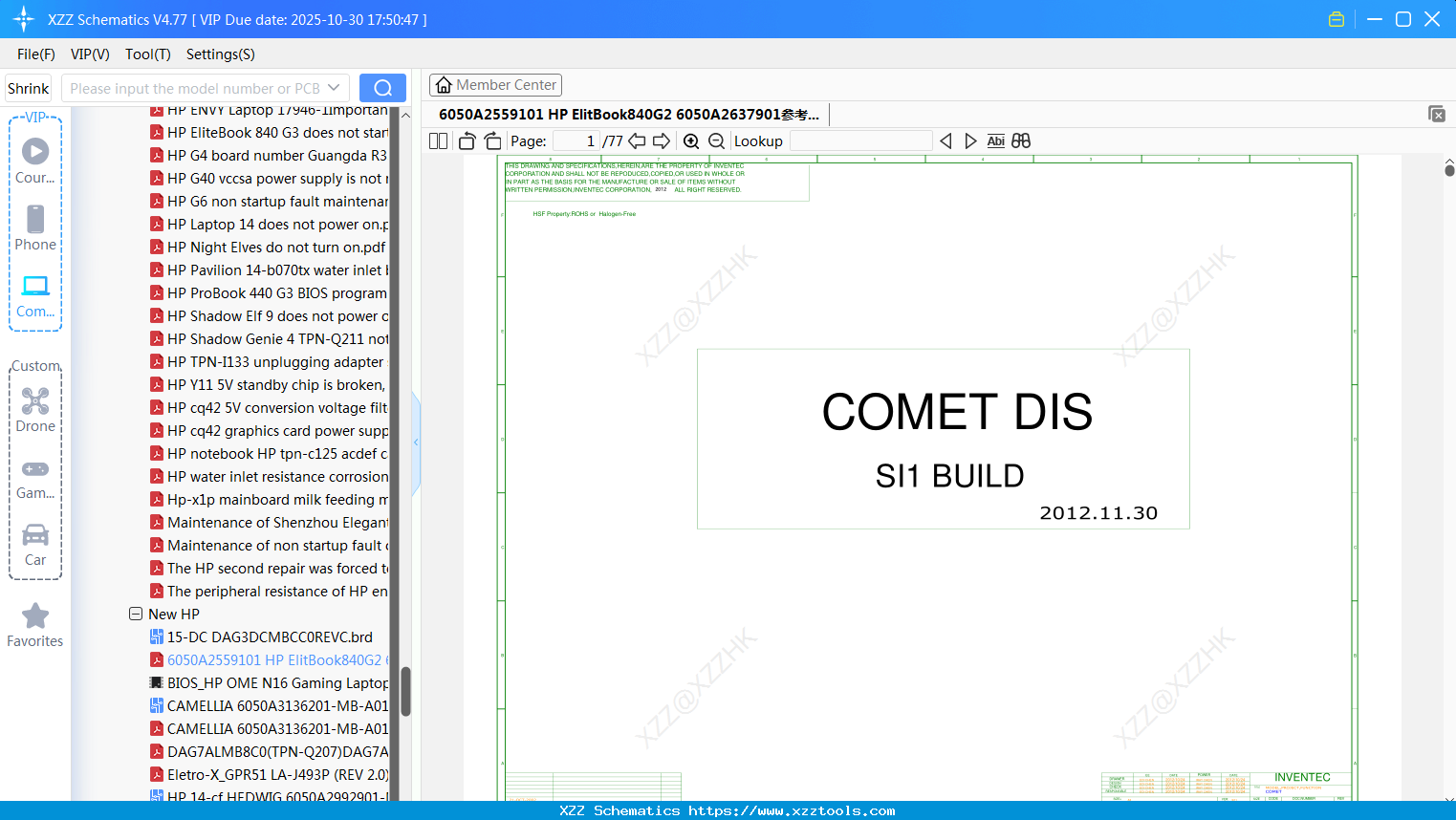Open the Member Center button
The width and height of the screenshot is (1456, 820).
click(495, 85)
